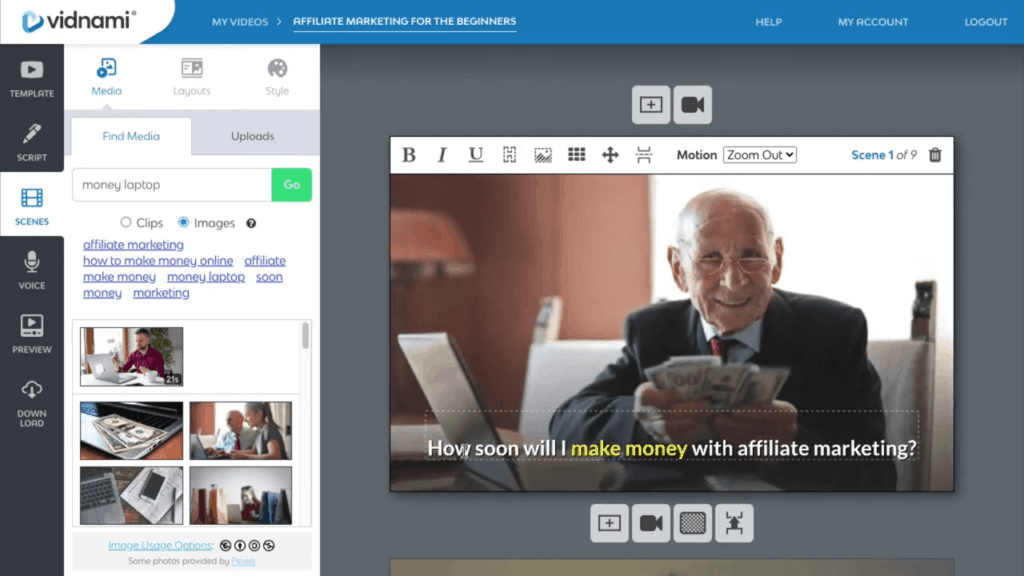Viewport: 1024px width, 576px height.
Task: Select the Uploads tab
Action: click(x=253, y=136)
